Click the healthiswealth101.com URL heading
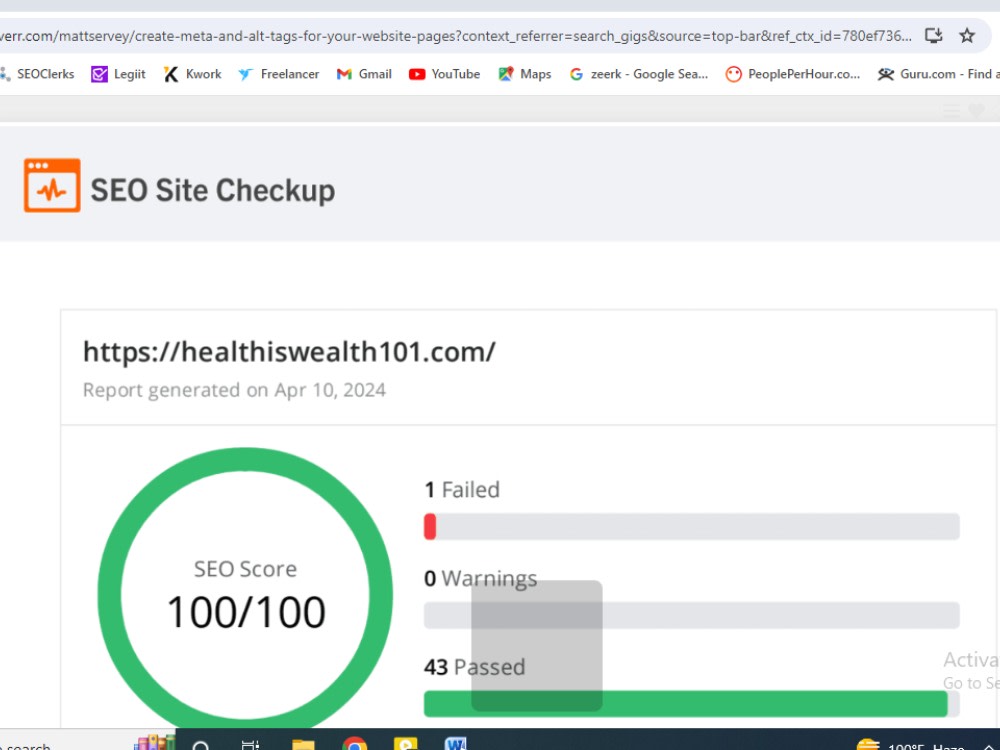1000x750 pixels. 289,352
